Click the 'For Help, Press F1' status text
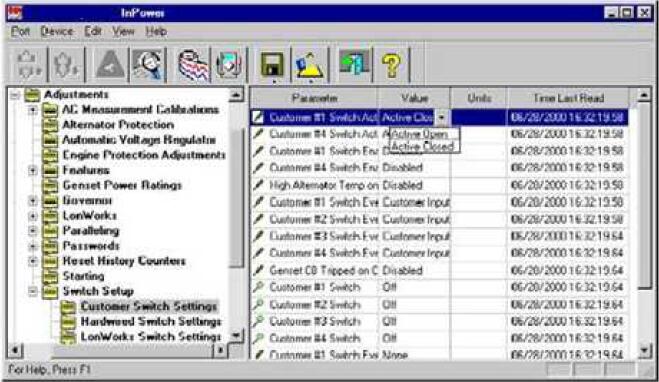Viewport: 659px width, 382px height. (49, 370)
